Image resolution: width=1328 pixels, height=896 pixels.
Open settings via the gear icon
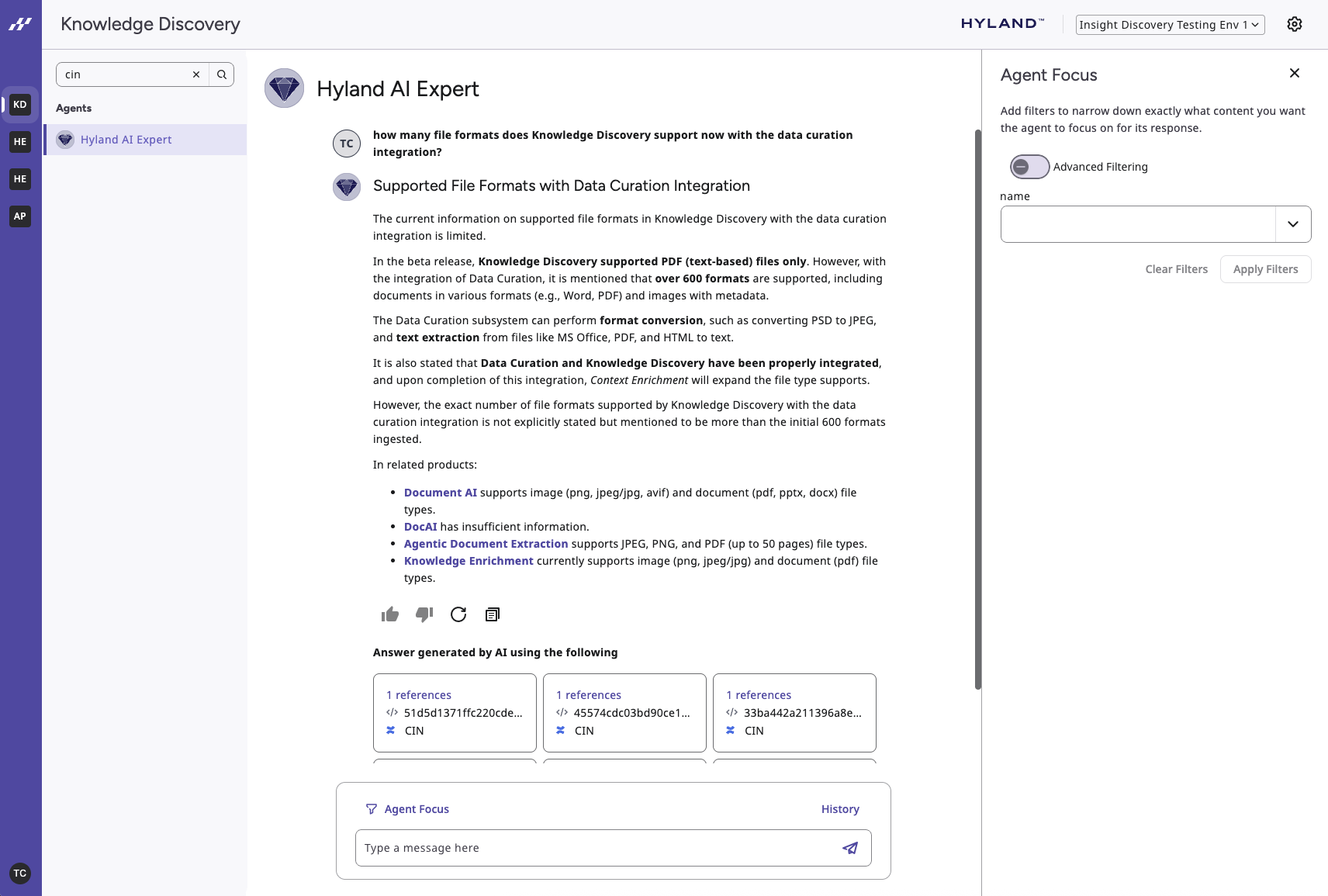[x=1295, y=24]
